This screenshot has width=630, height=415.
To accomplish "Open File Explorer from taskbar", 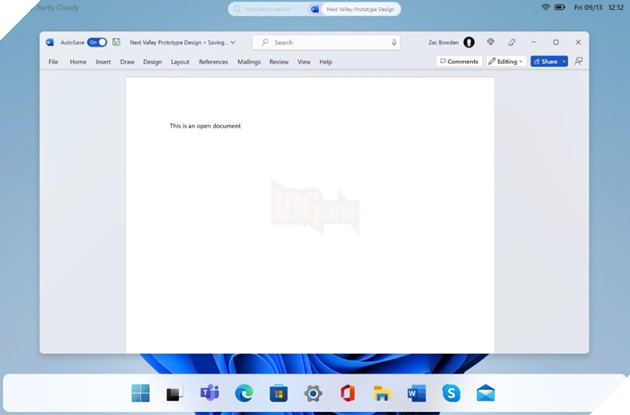I will point(382,393).
